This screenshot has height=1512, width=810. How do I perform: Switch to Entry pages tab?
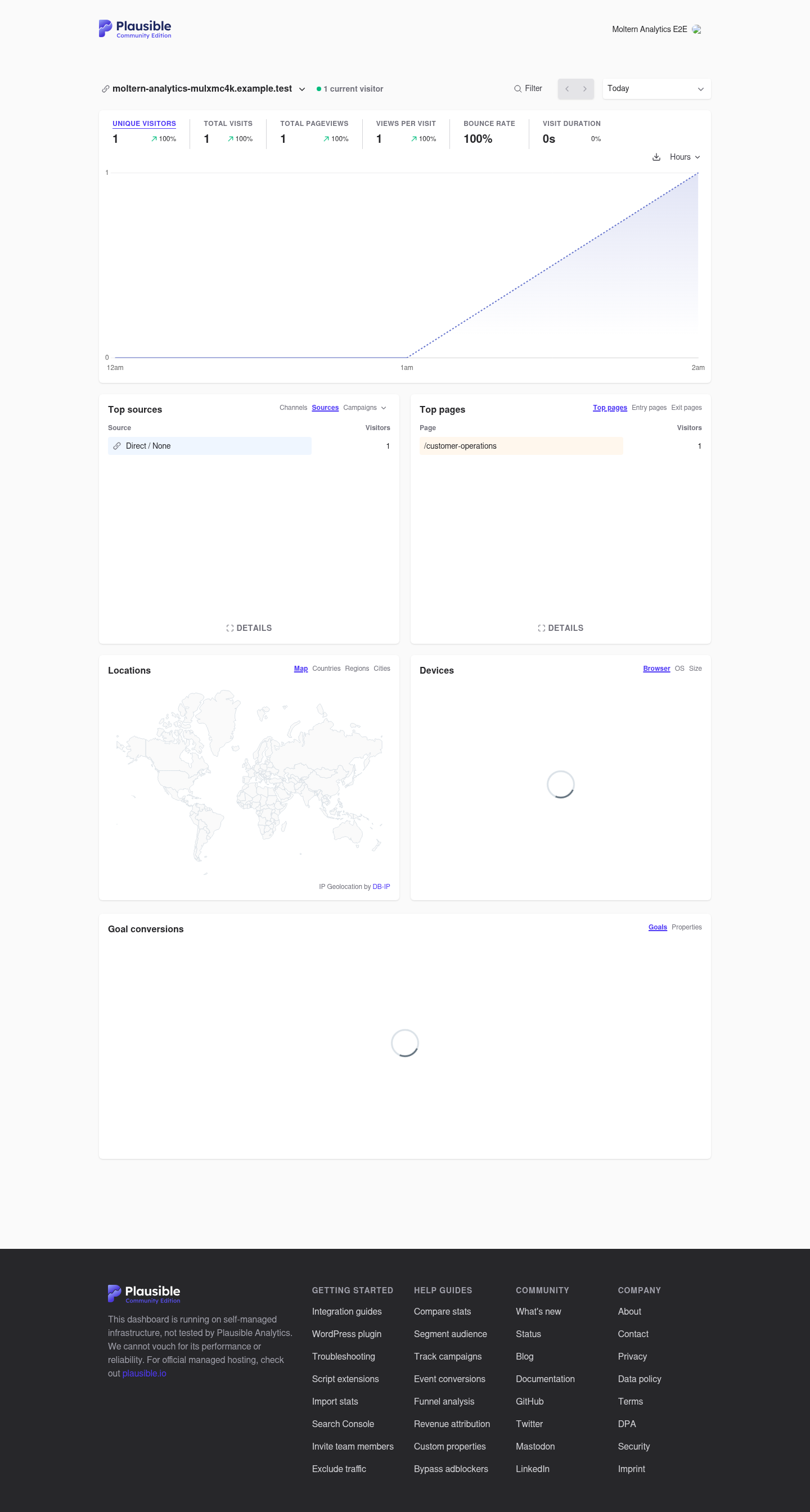tap(649, 407)
